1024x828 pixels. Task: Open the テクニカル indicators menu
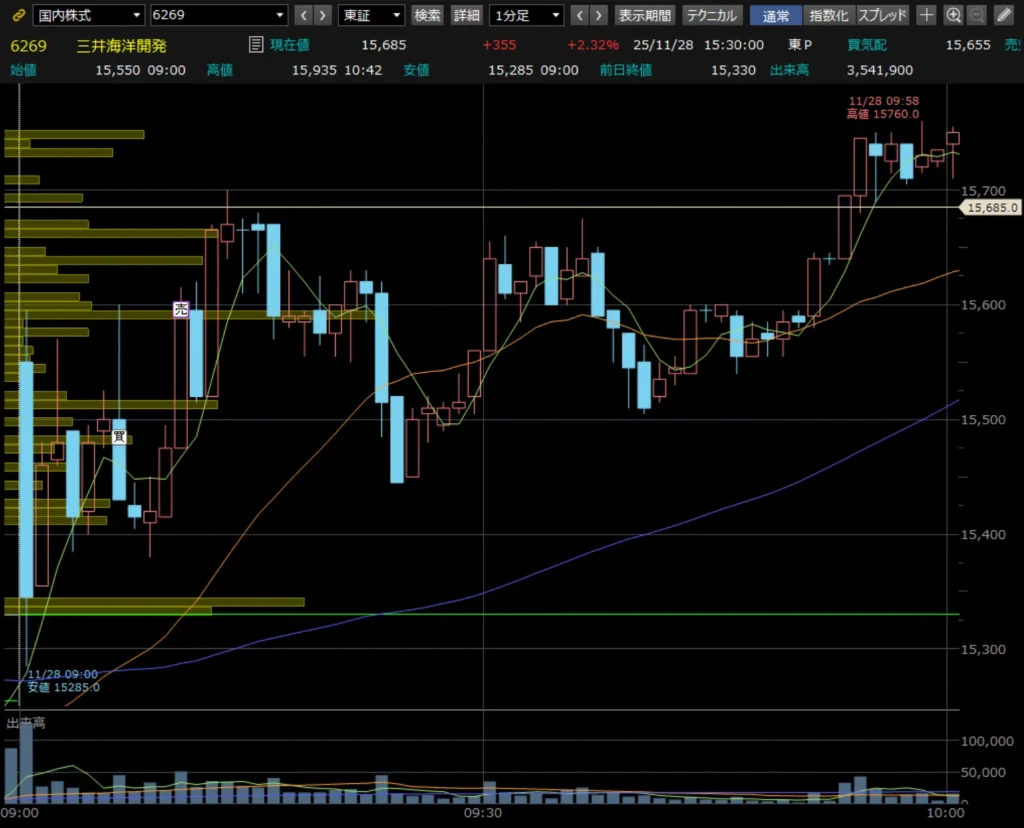tap(712, 15)
